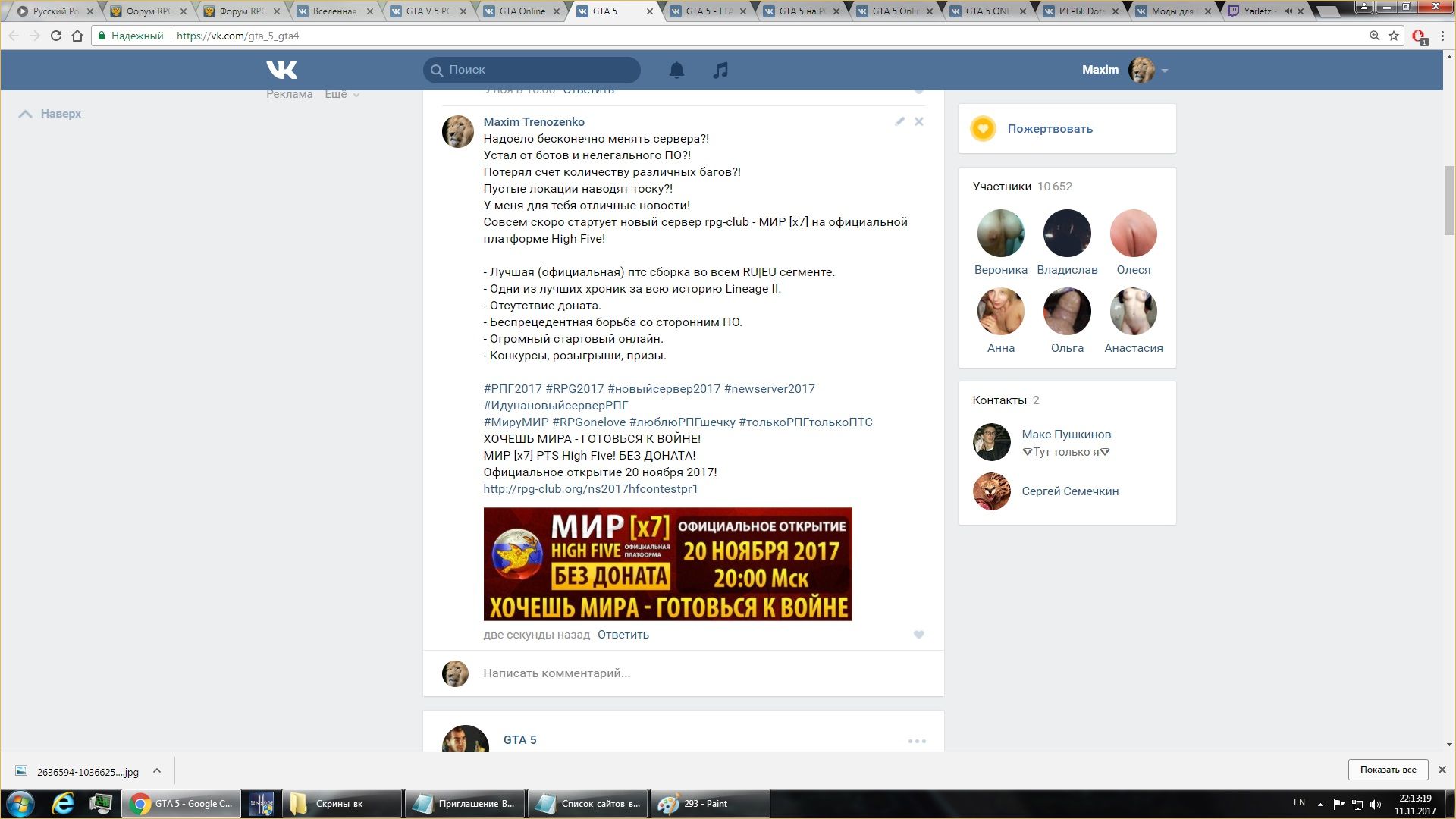Open the Lineage icon in the taskbar
Screen dimensions: 1456x819
262,804
